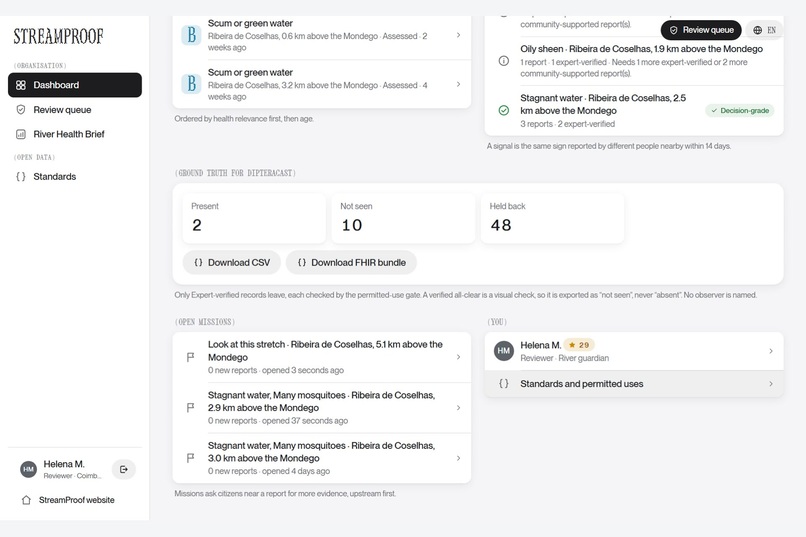
Task: Expand the 3.0 km mission chevron
Action: coord(458,458)
